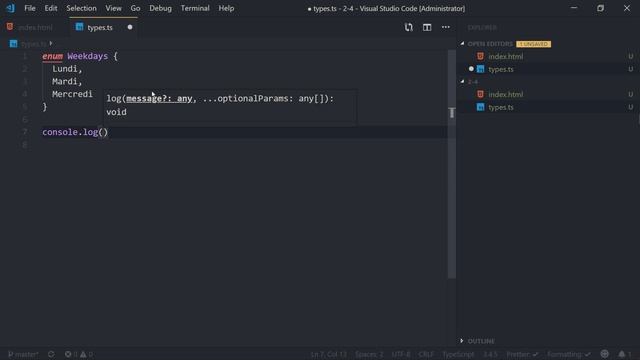Click the TypeScript icon of types.ts in Open Editors
The height and width of the screenshot is (360, 640).
tap(480, 69)
